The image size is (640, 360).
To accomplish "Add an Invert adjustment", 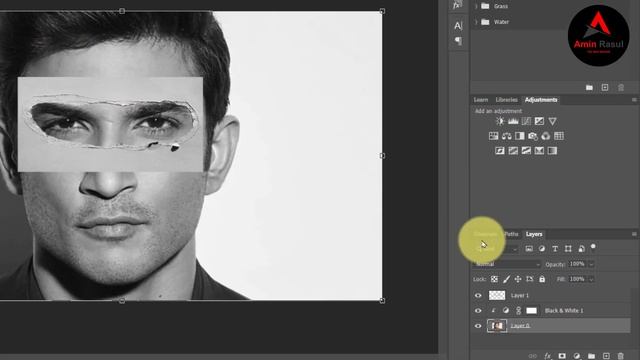I will click(500, 151).
